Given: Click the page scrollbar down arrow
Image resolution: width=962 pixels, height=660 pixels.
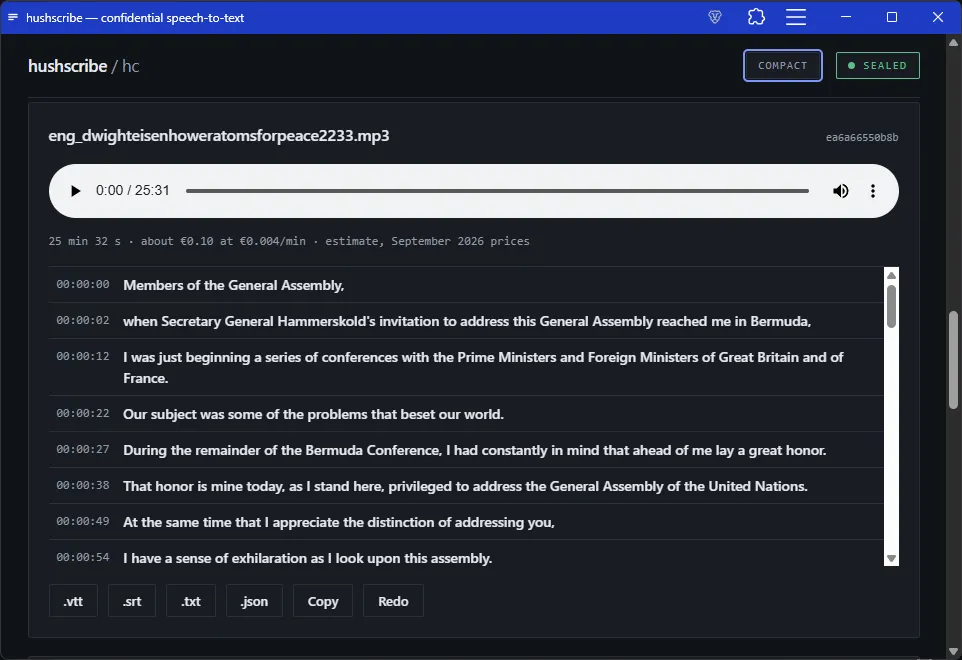Looking at the screenshot, I should 953,651.
